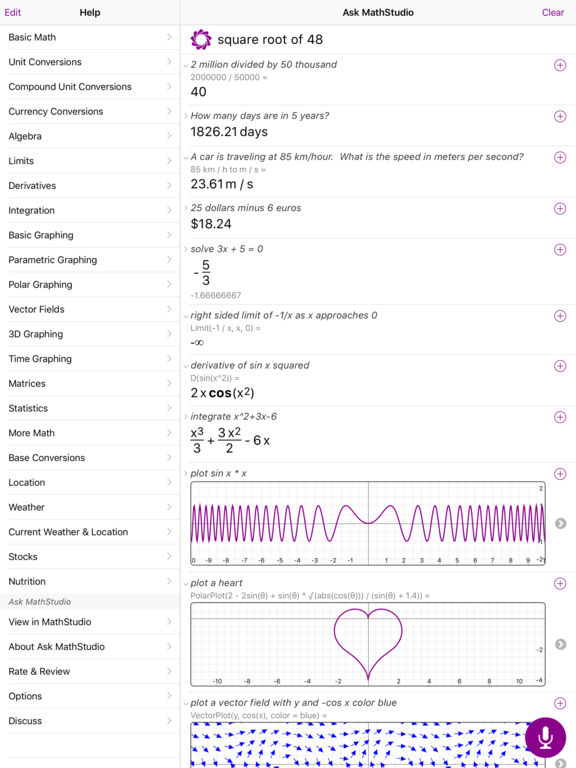Image resolution: width=576 pixels, height=768 pixels.
Task: Open View in MathStudio
Action: click(x=90, y=622)
